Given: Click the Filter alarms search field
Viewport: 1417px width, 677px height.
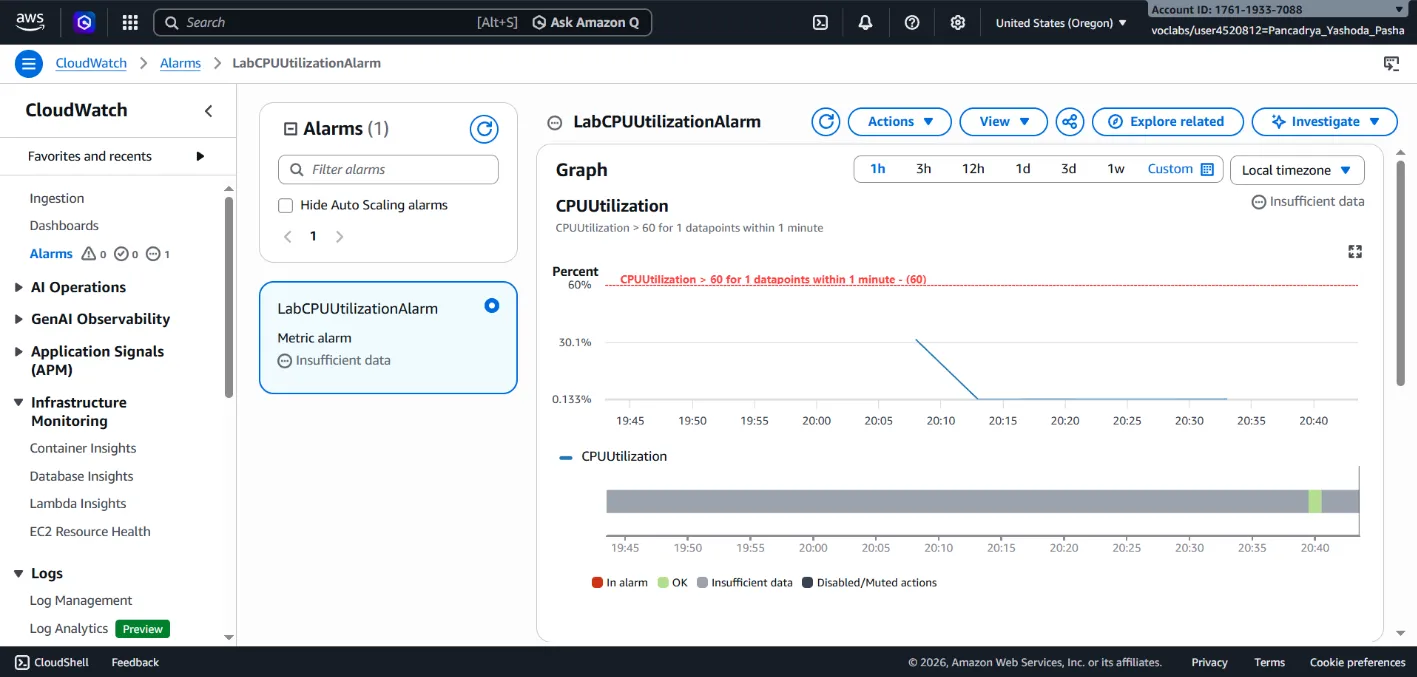Looking at the screenshot, I should click(388, 170).
